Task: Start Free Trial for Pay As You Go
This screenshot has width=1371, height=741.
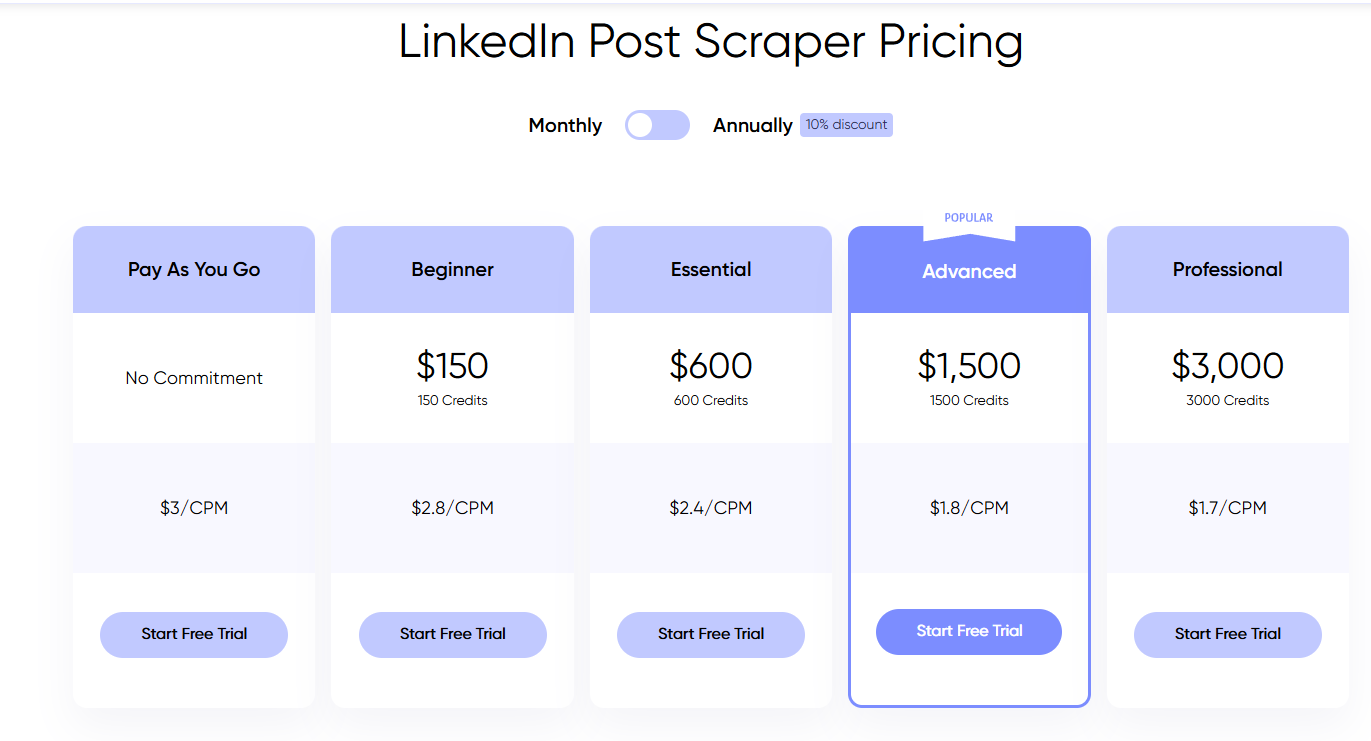Action: tap(194, 634)
